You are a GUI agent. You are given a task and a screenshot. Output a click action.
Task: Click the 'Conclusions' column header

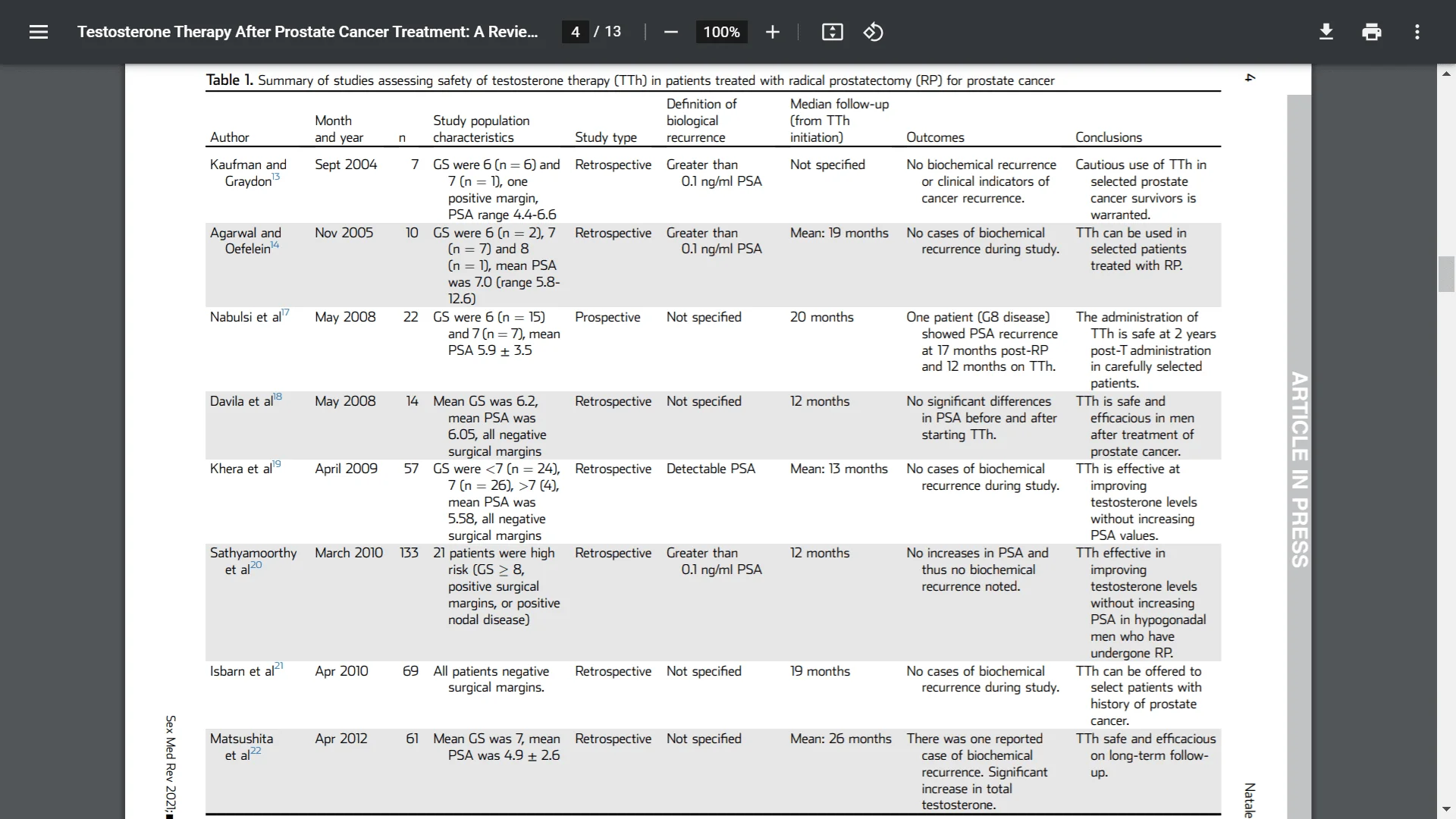pyautogui.click(x=1108, y=137)
